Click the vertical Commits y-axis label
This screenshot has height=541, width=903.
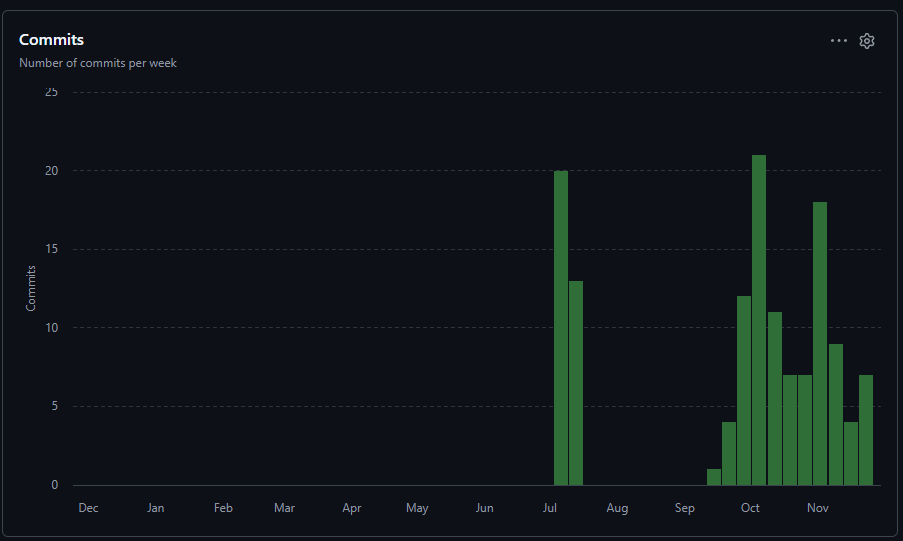pyautogui.click(x=31, y=288)
